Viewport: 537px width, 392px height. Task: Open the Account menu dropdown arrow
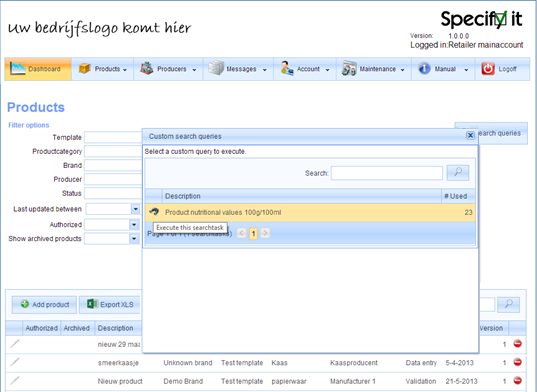click(327, 70)
